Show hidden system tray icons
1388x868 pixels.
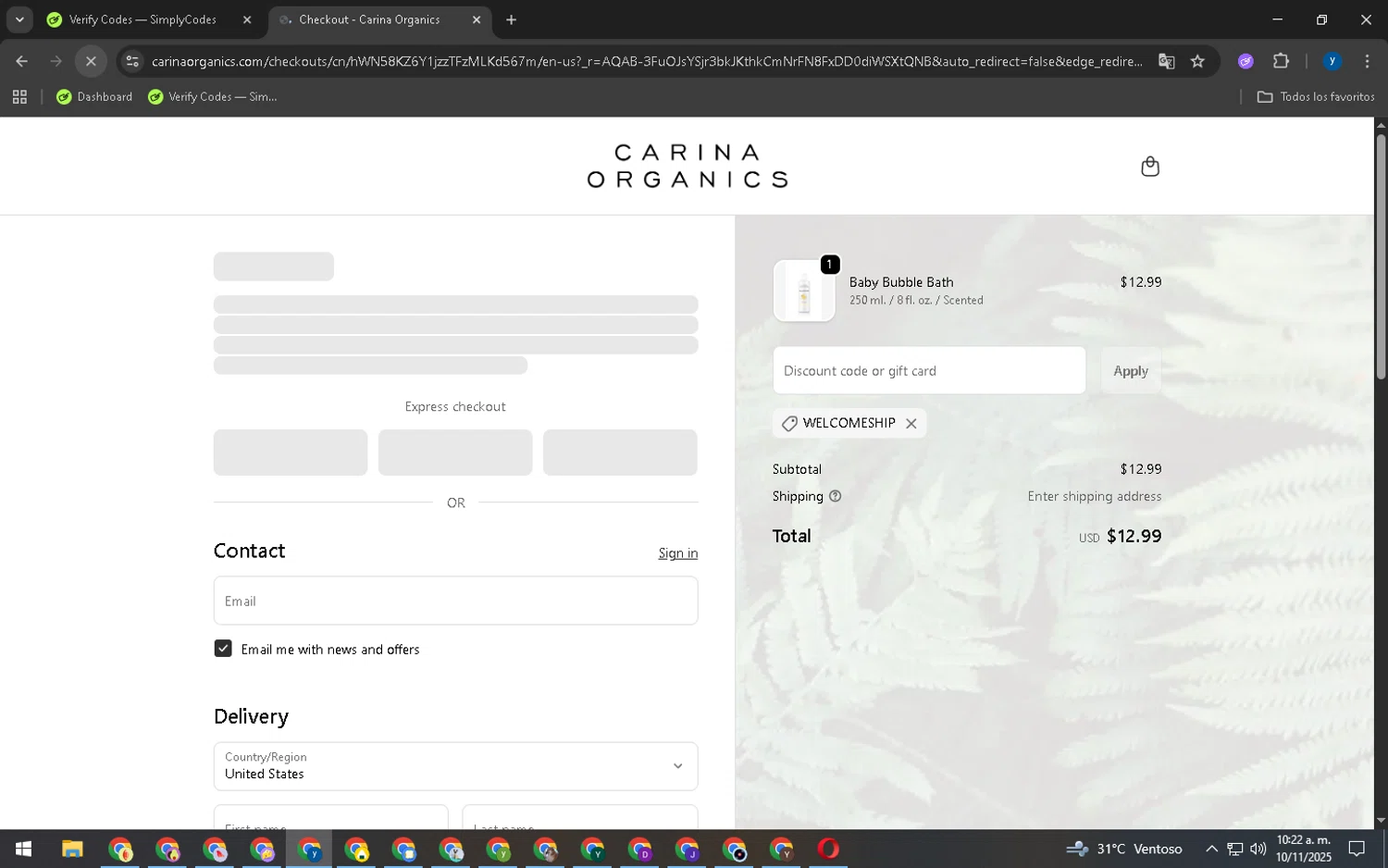tap(1211, 849)
